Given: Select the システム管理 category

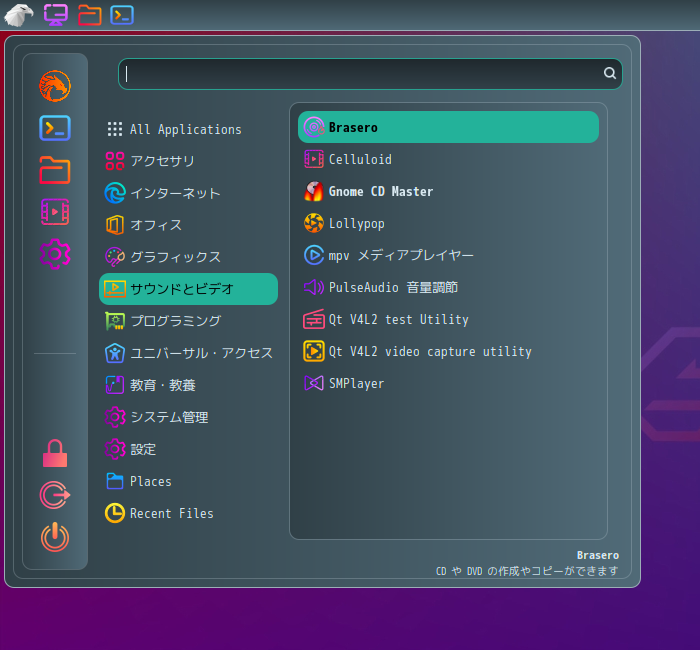Looking at the screenshot, I should 188,417.
